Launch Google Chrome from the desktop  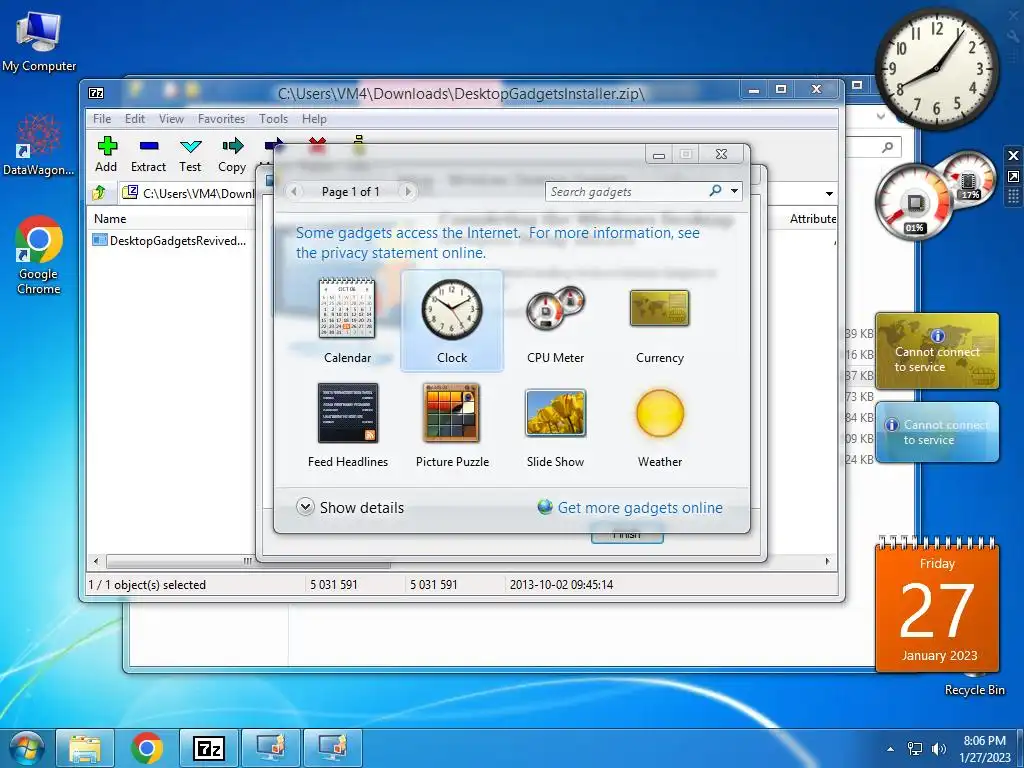click(x=39, y=255)
